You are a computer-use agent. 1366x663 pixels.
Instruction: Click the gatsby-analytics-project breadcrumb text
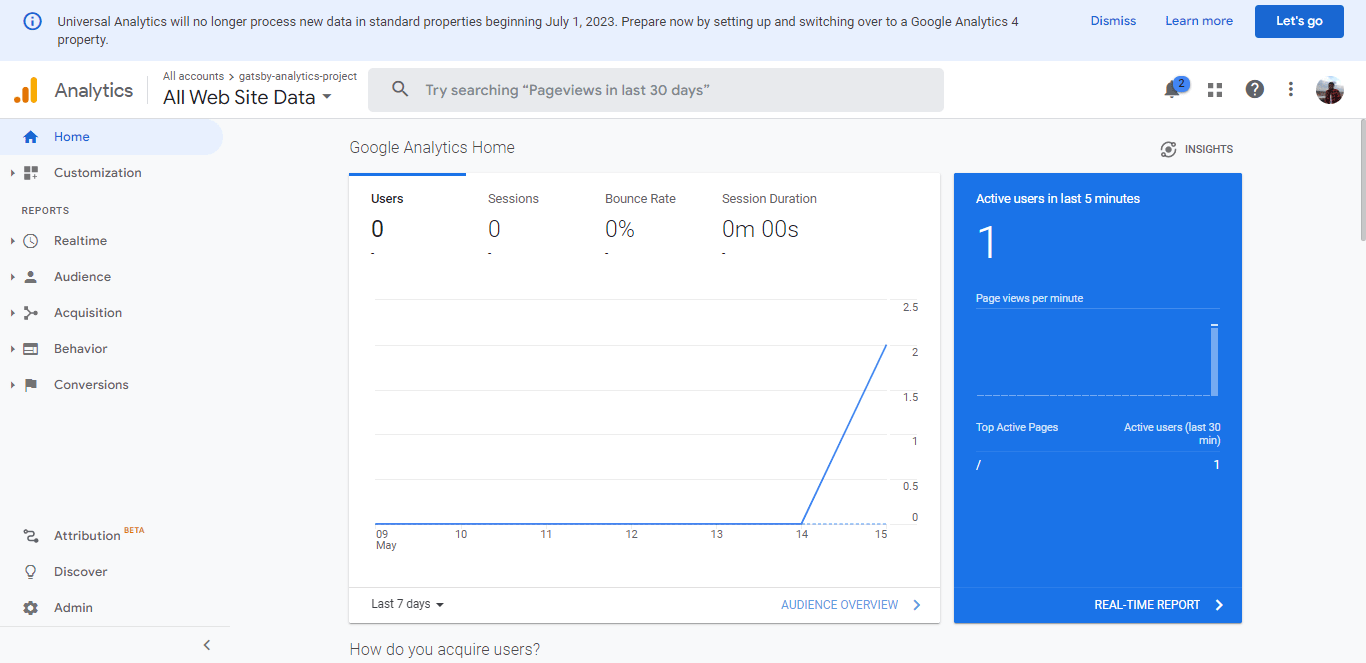pos(298,76)
